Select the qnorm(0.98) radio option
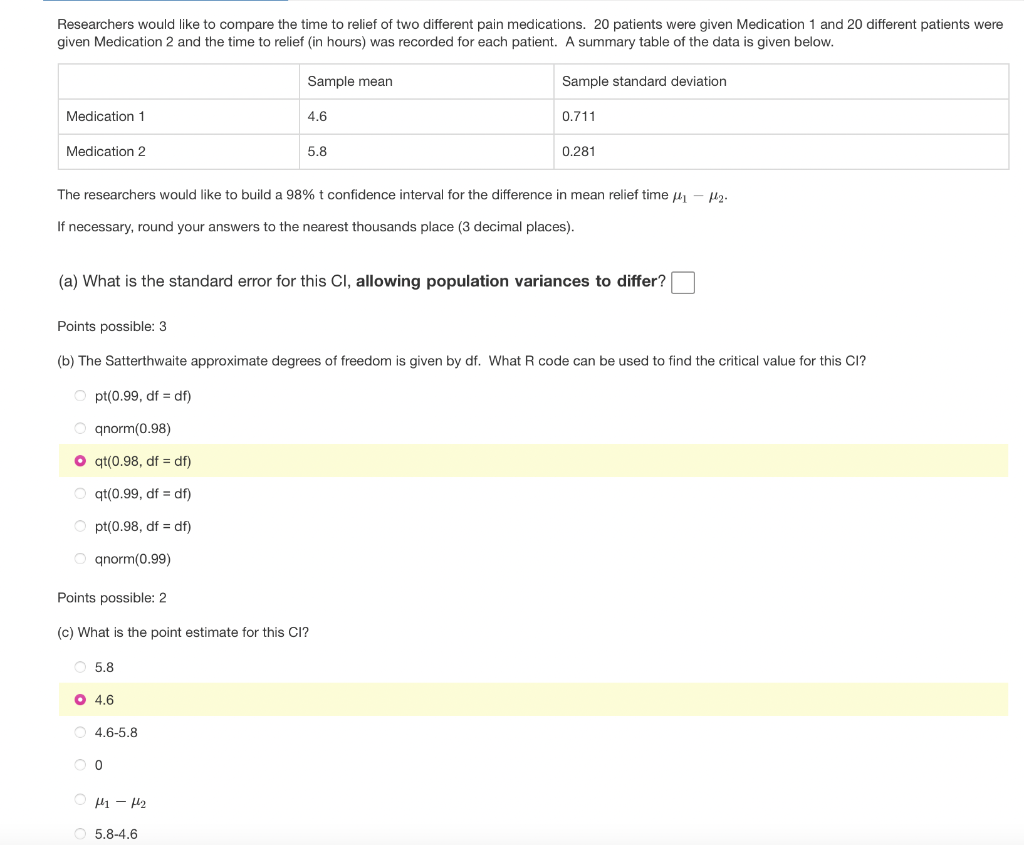Screen dimensions: 1024x845 tap(79, 428)
